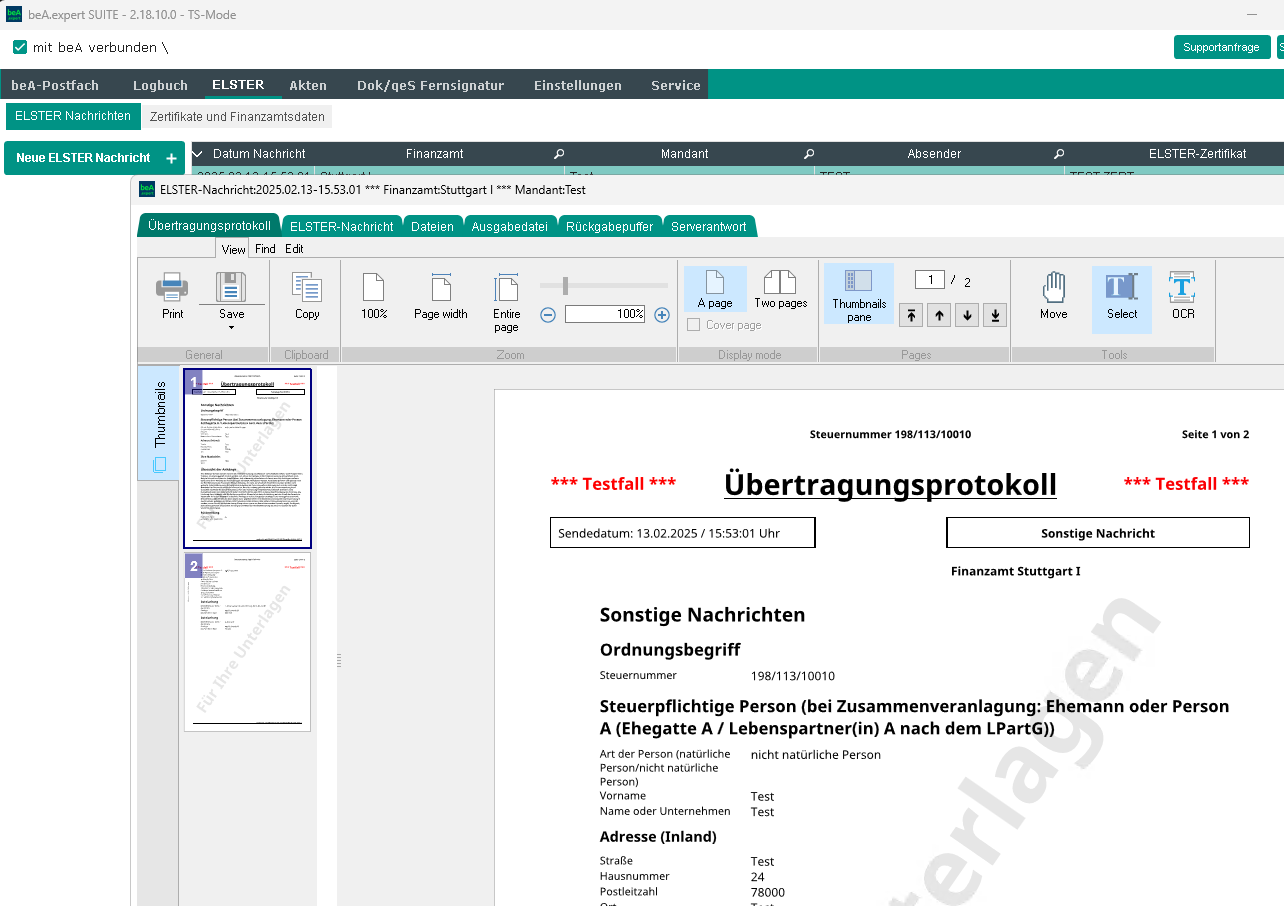
Task: Sort by the Datum Nachricht column header
Action: point(259,154)
